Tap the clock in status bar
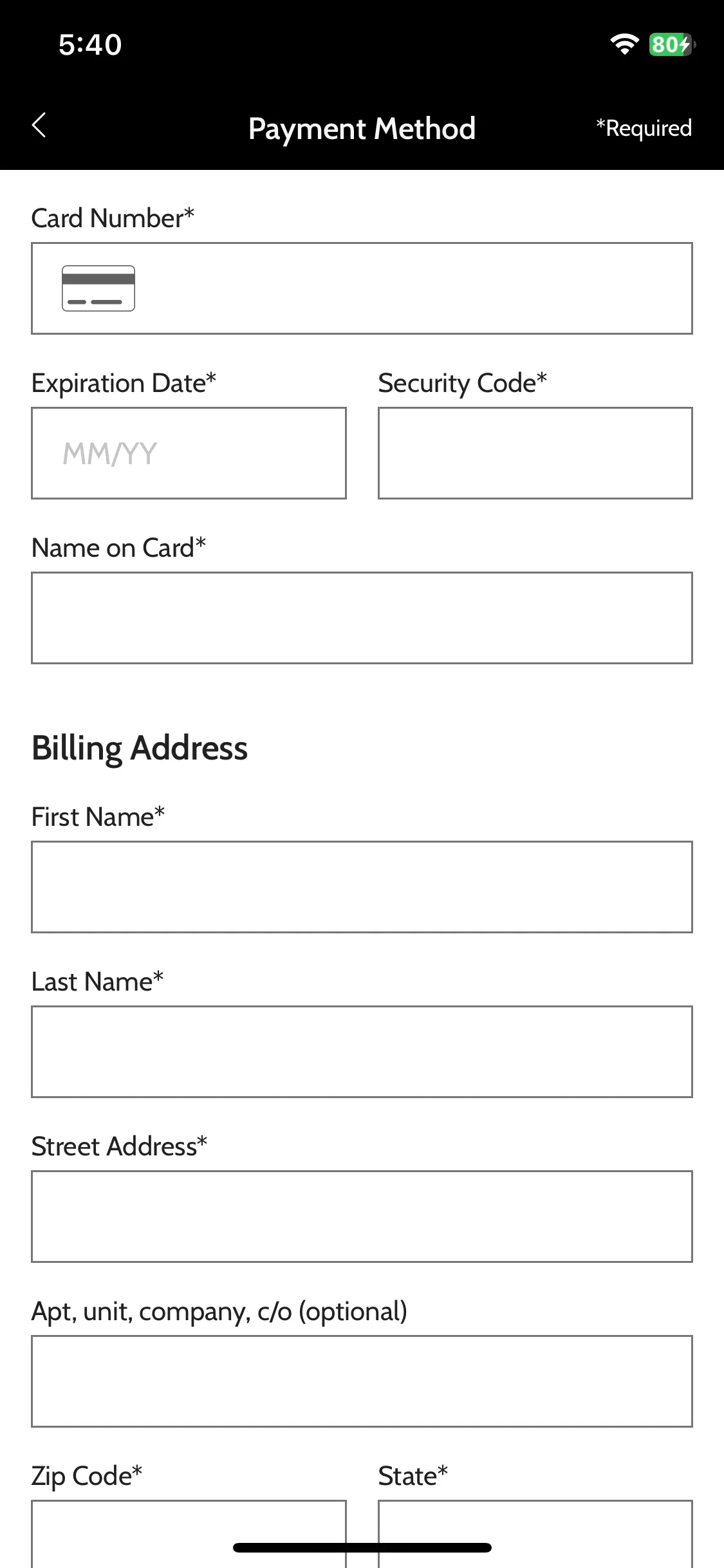Screen dimensions: 724x1568 pos(90,44)
